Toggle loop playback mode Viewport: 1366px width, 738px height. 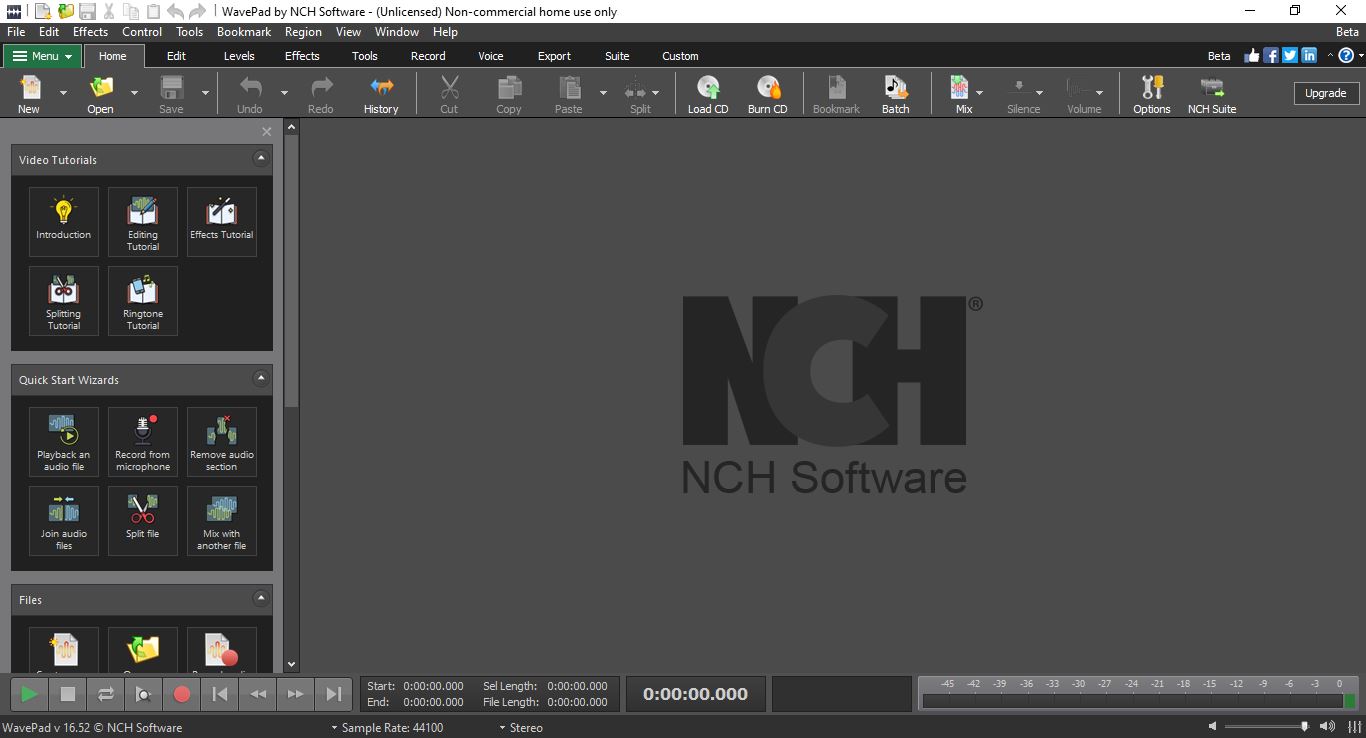(x=105, y=693)
